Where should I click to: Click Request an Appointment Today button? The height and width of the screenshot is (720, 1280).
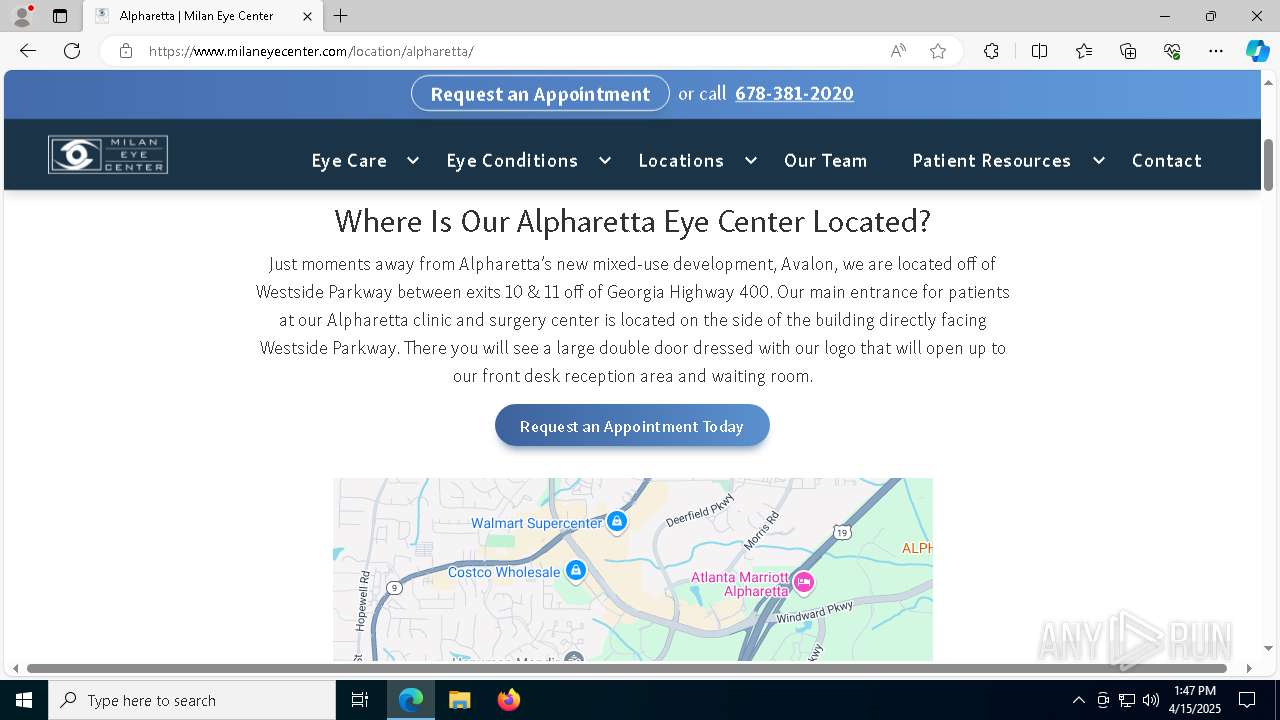[632, 426]
